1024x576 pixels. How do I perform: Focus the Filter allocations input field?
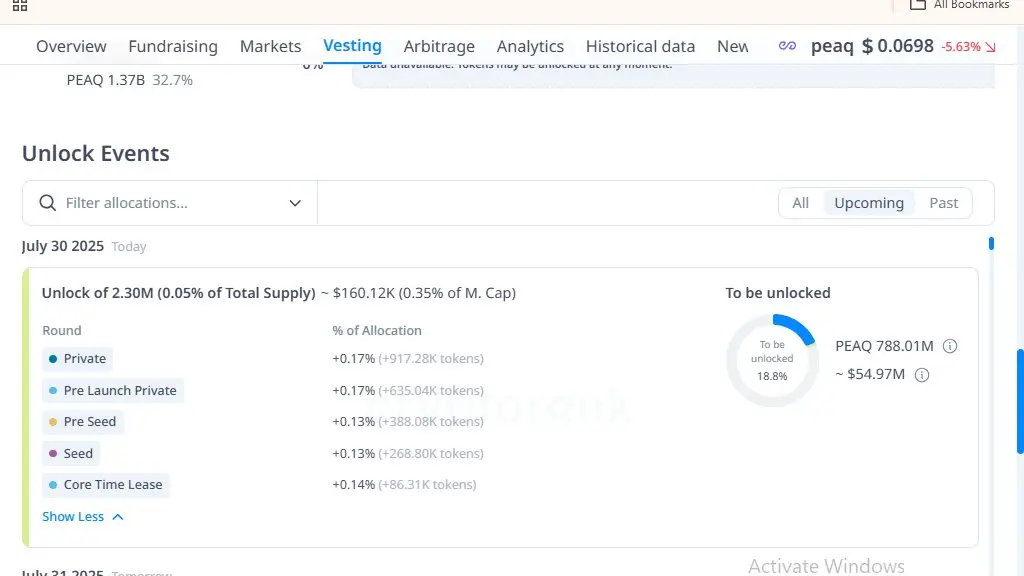click(170, 203)
